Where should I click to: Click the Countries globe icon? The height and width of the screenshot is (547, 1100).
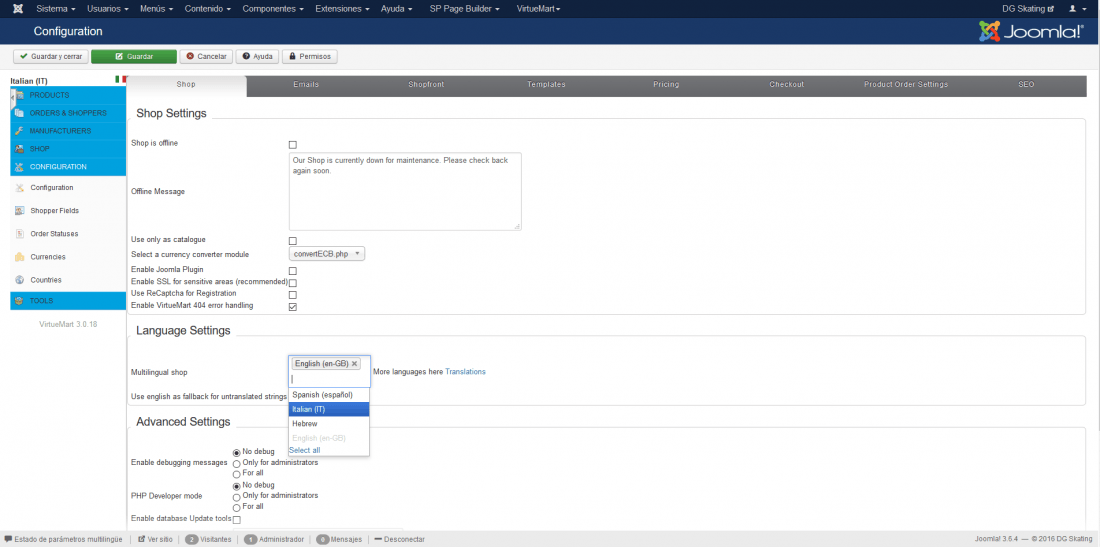[x=20, y=280]
